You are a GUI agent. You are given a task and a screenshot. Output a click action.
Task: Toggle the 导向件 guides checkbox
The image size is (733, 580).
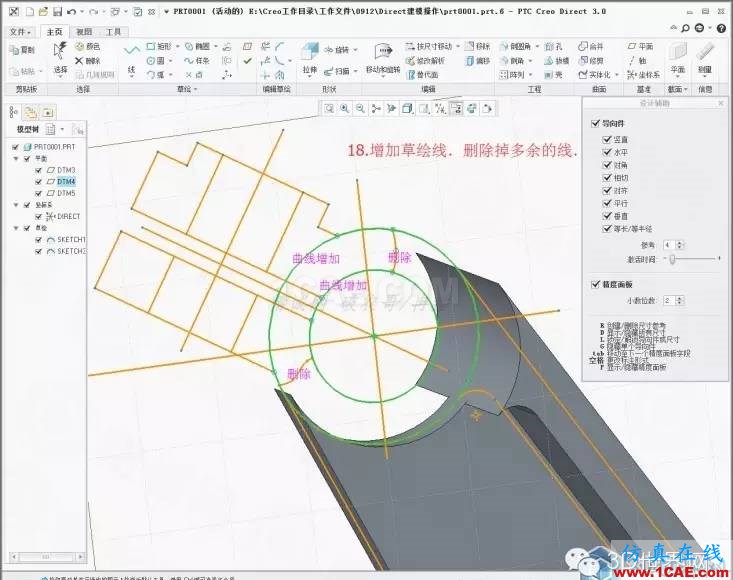(595, 123)
